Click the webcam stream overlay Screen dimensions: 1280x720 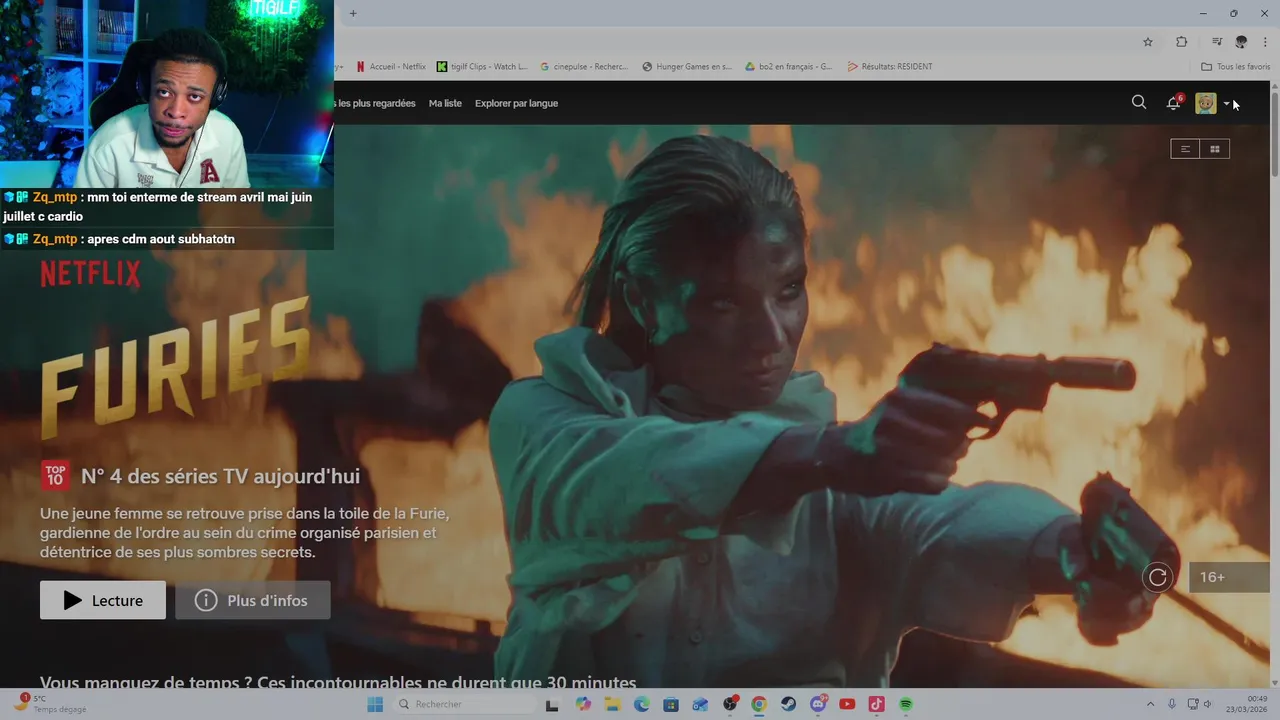167,94
